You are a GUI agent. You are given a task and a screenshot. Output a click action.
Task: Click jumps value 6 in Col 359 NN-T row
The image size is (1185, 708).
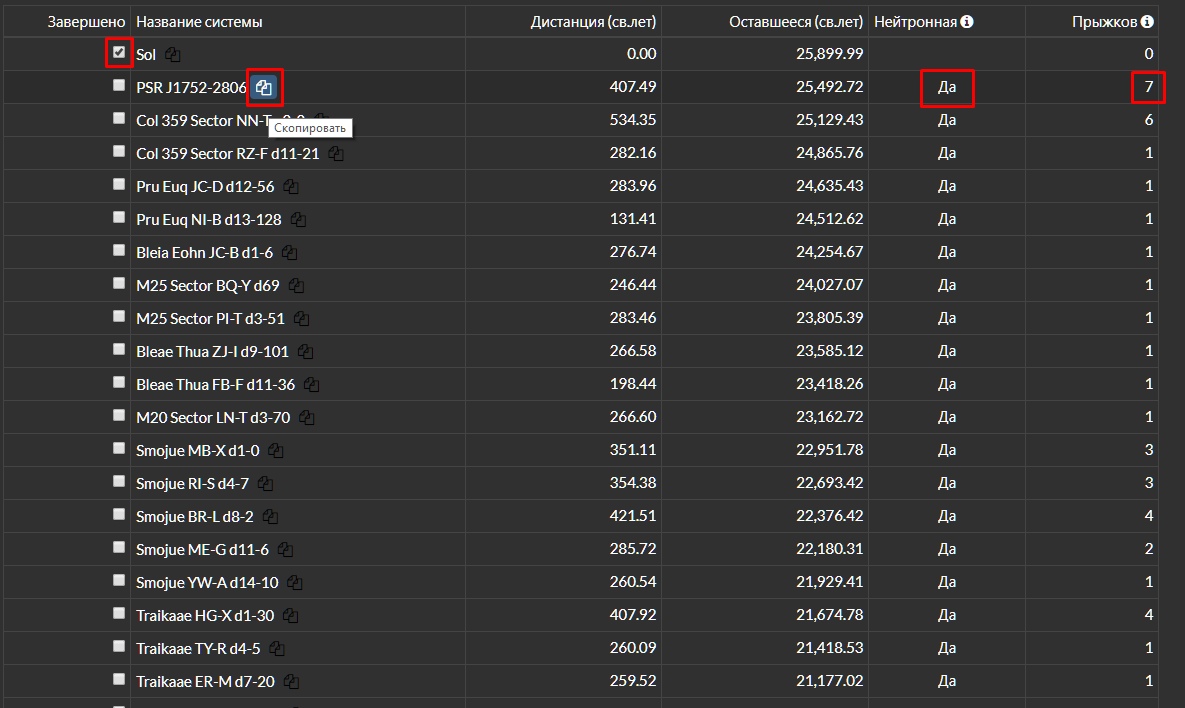coord(1149,119)
